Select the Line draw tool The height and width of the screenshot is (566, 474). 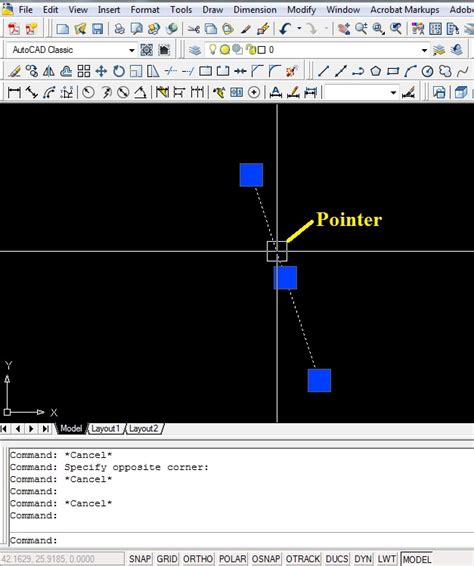[x=323, y=71]
